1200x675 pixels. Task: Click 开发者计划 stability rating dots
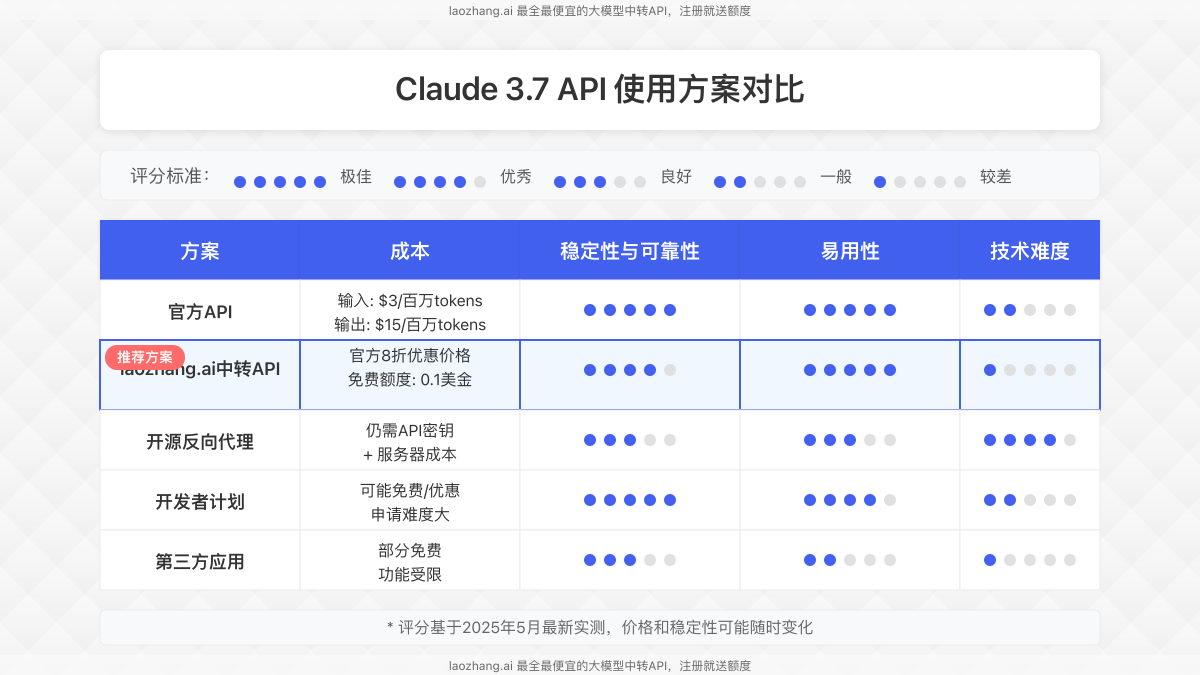click(630, 500)
